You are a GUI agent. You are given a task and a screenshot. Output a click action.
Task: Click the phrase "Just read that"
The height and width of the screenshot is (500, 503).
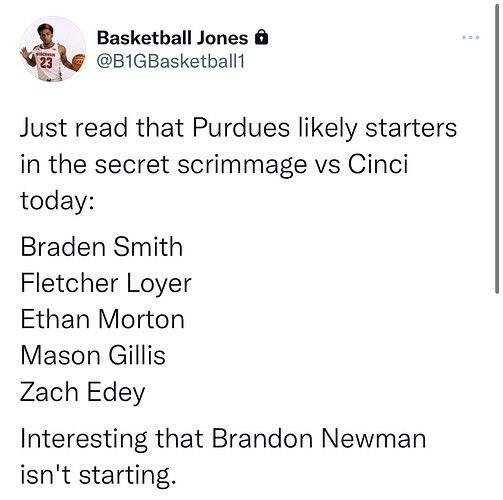coord(102,128)
